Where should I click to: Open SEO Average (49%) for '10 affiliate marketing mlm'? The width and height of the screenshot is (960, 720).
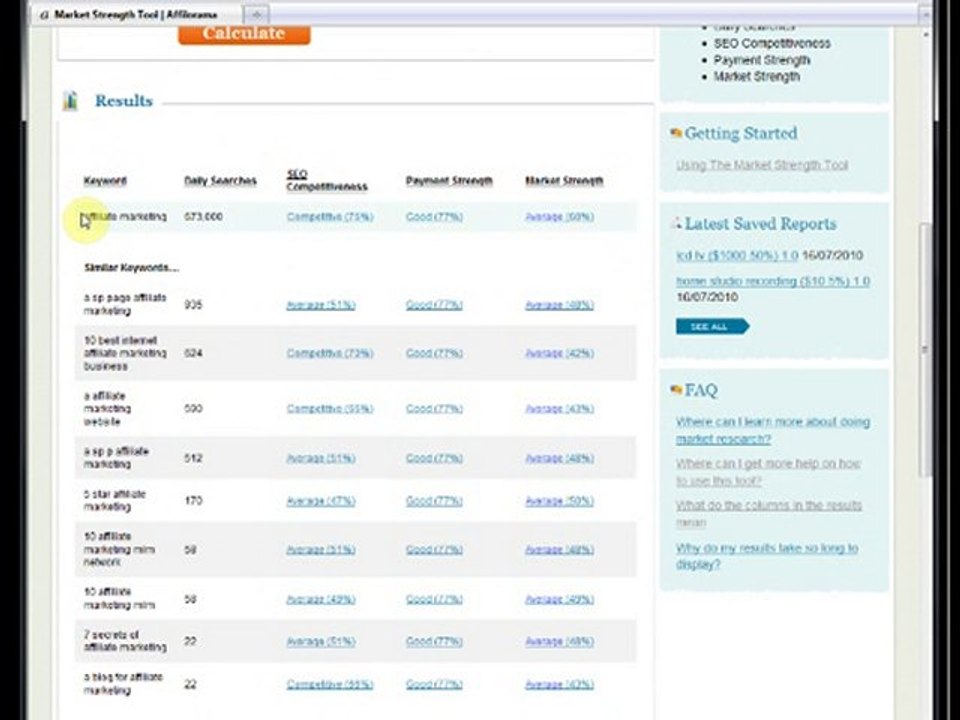point(321,599)
